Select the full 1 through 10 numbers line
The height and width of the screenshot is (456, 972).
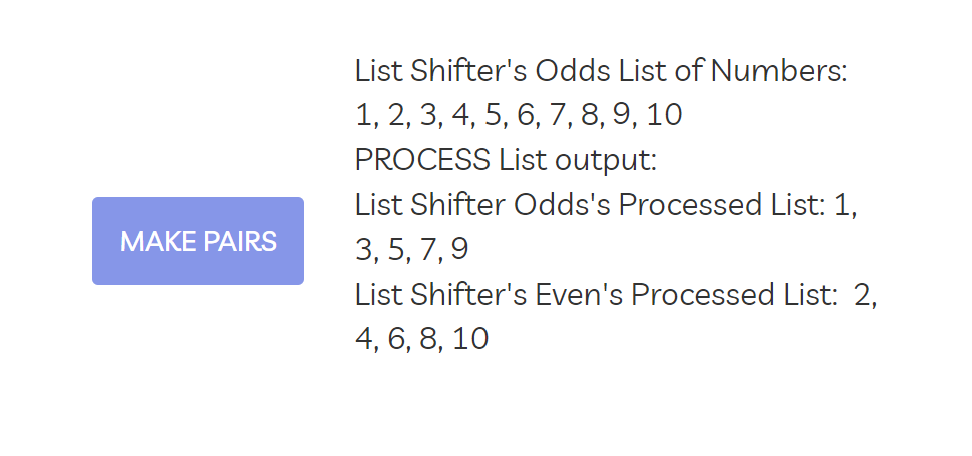click(x=519, y=116)
